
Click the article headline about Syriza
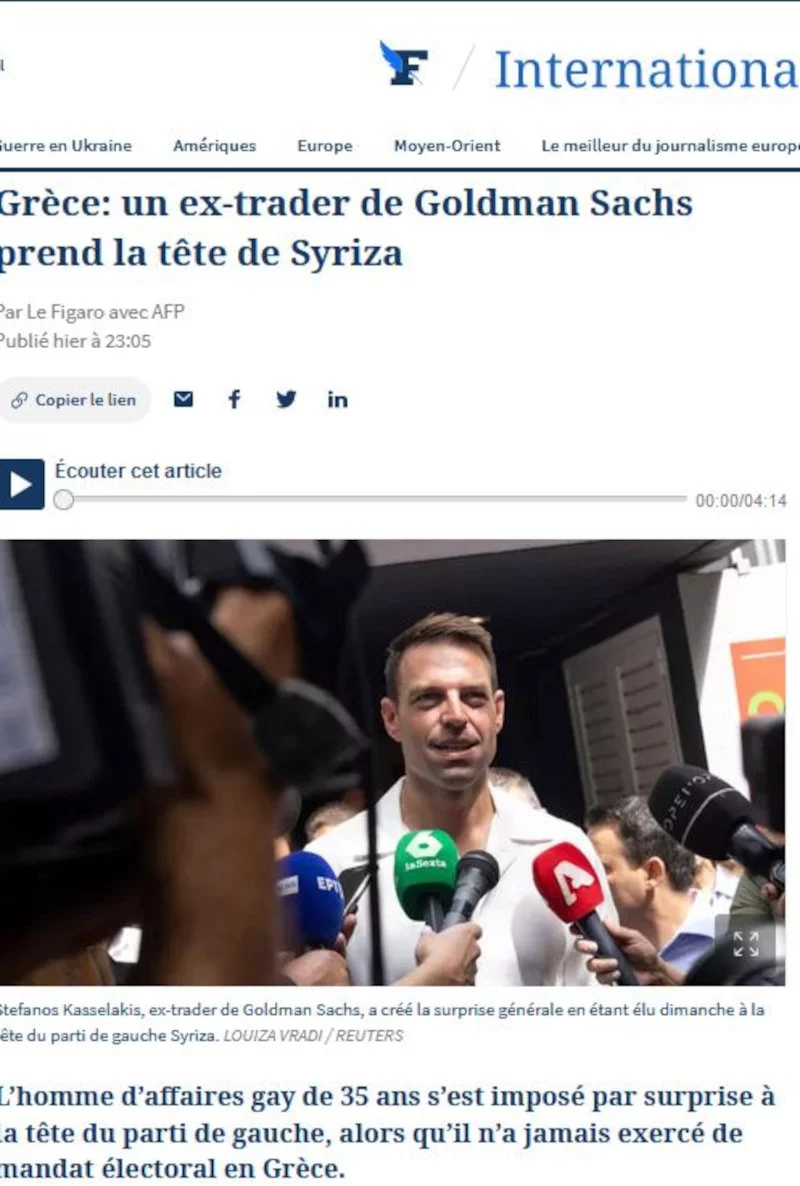(346, 227)
